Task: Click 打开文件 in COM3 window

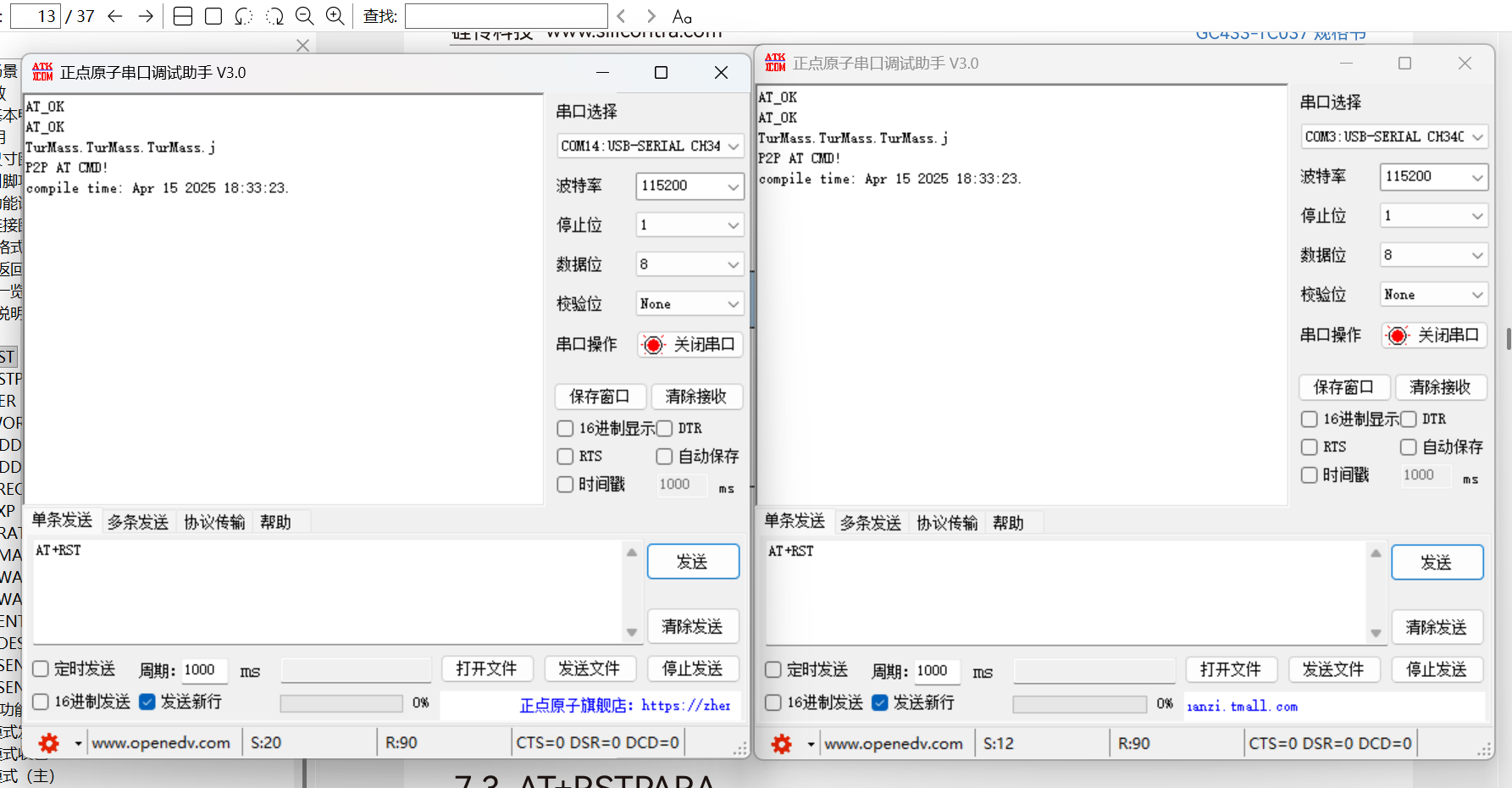Action: click(1231, 669)
